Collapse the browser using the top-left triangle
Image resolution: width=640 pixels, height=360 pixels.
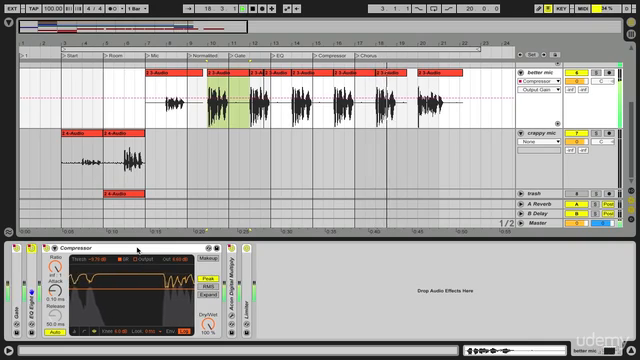9,23
